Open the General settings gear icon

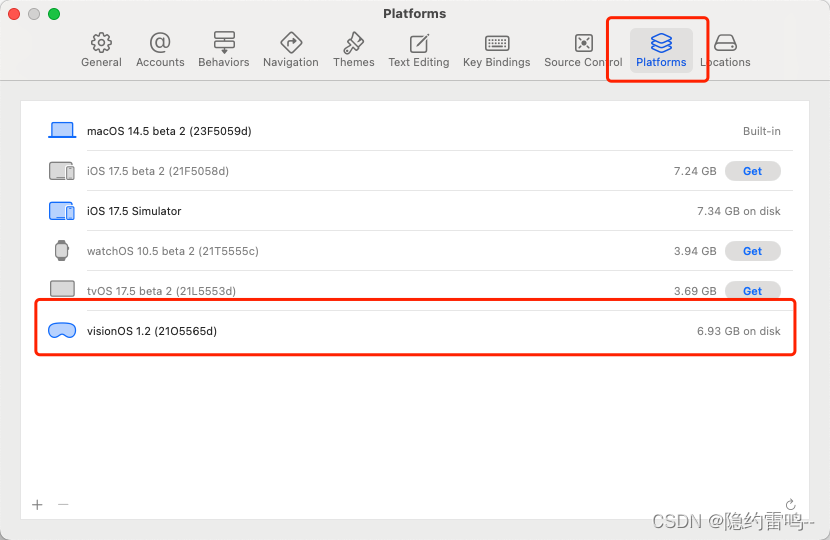point(101,42)
